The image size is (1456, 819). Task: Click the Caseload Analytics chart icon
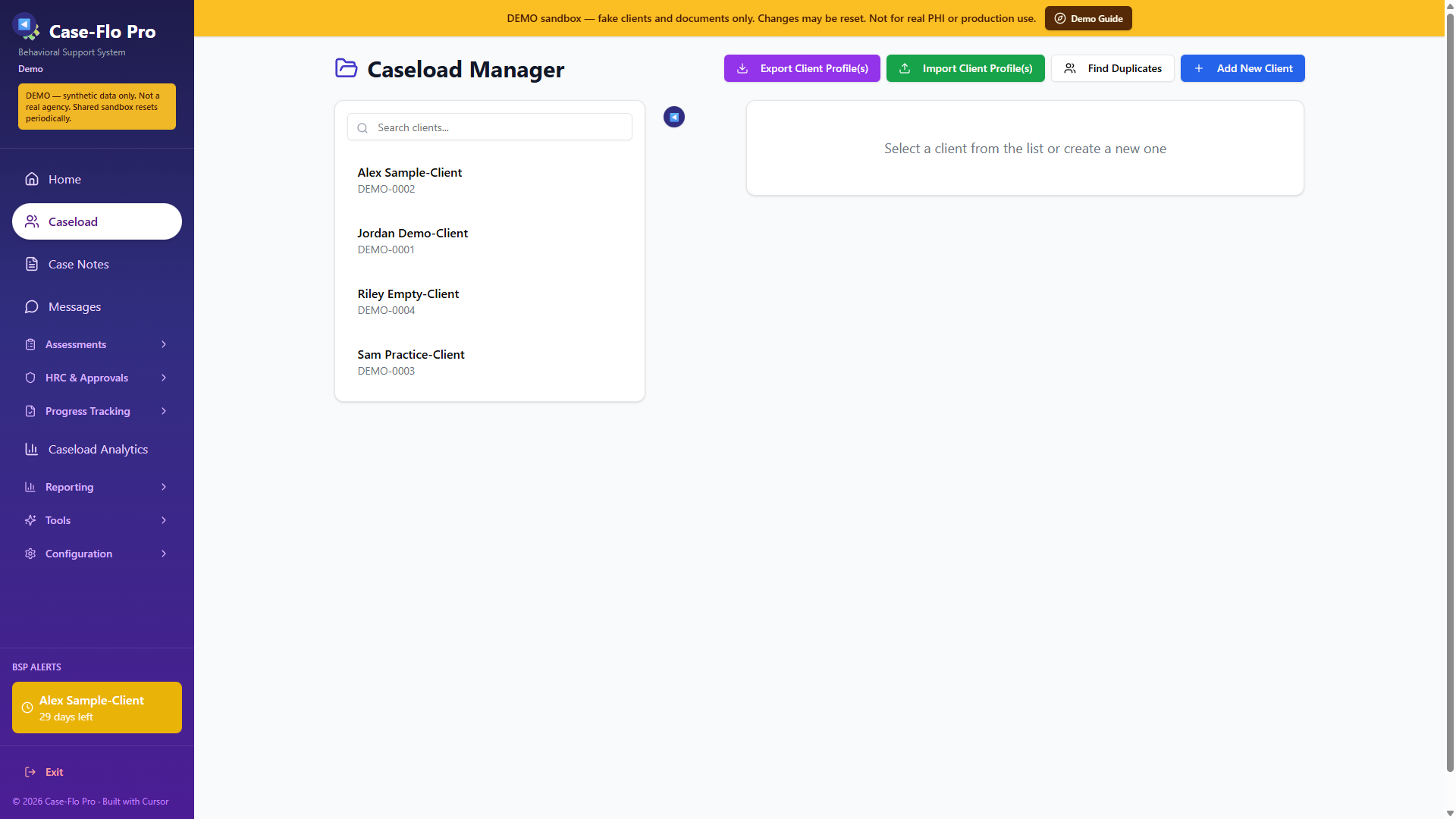click(x=32, y=449)
